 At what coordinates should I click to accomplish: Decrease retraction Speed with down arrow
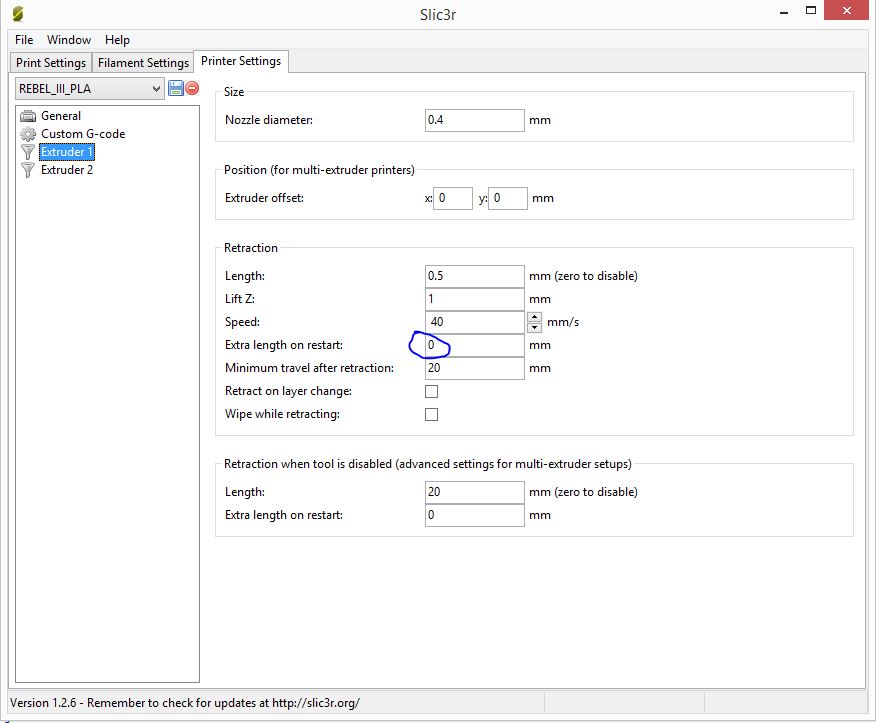(534, 328)
